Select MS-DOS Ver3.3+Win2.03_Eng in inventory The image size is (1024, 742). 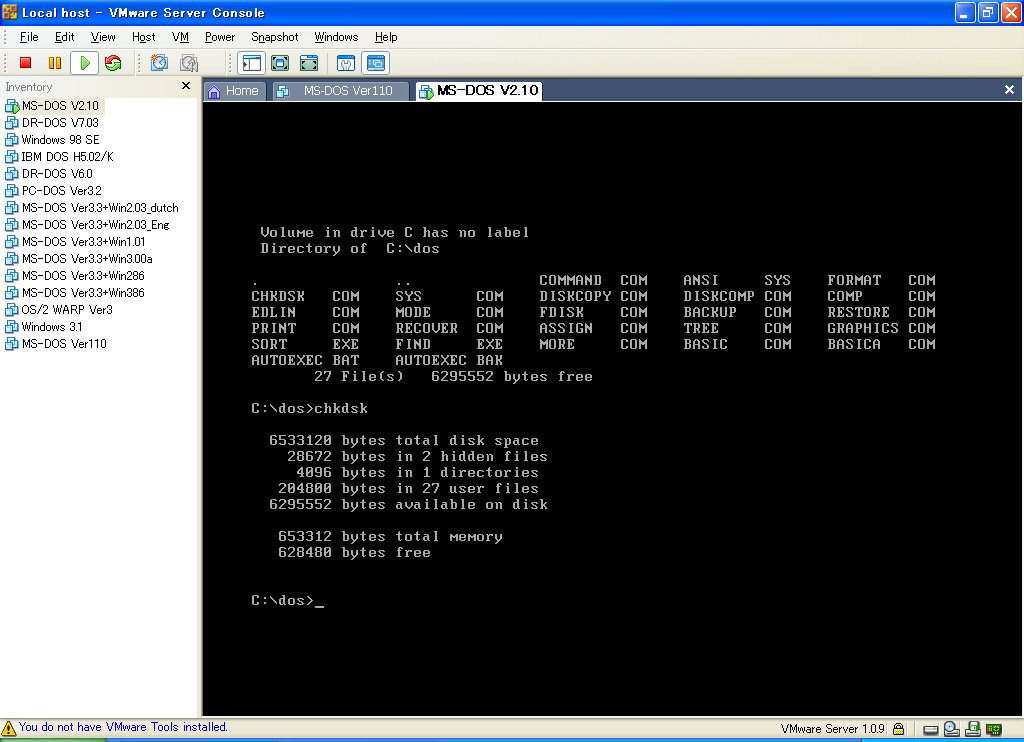(95, 224)
